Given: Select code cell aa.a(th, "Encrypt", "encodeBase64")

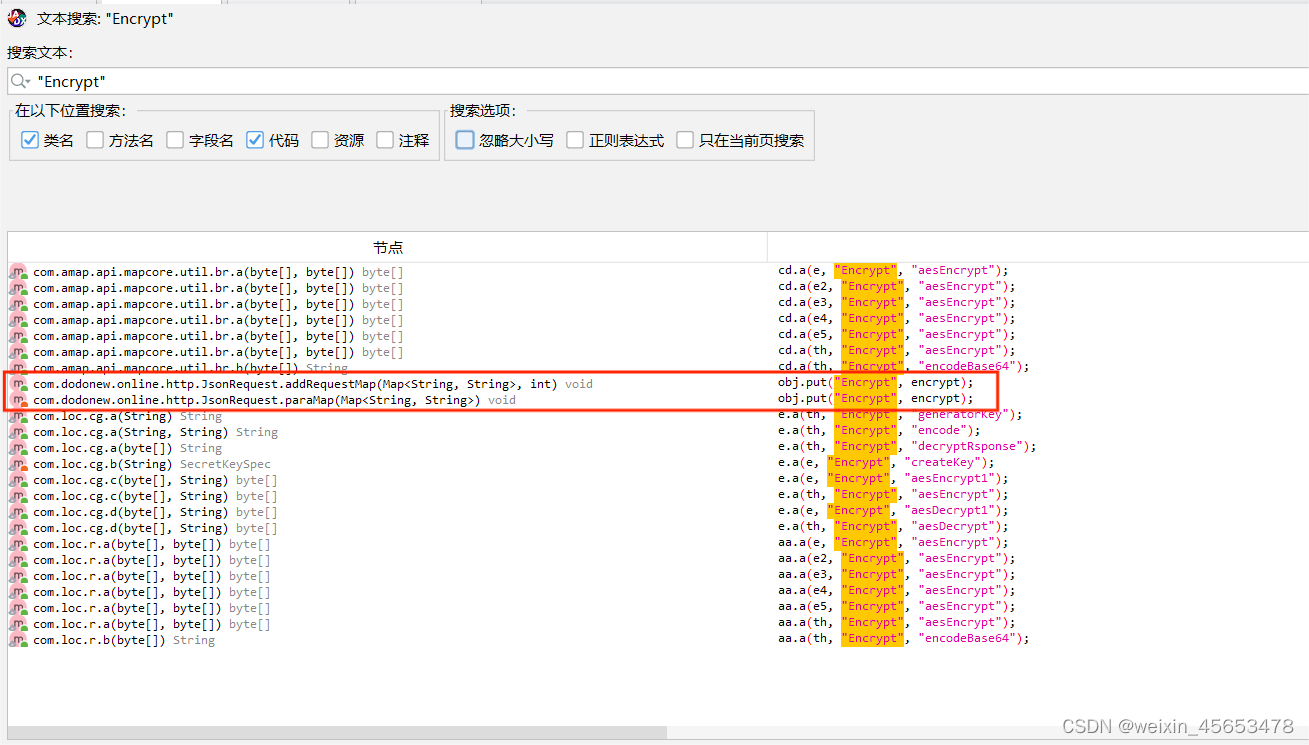Looking at the screenshot, I should click(x=903, y=638).
